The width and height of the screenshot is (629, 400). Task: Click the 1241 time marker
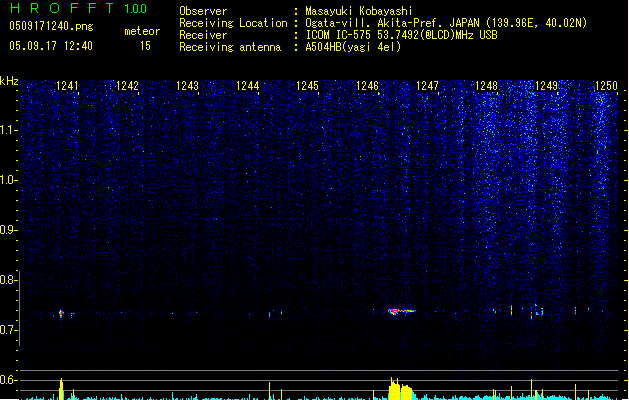point(67,86)
